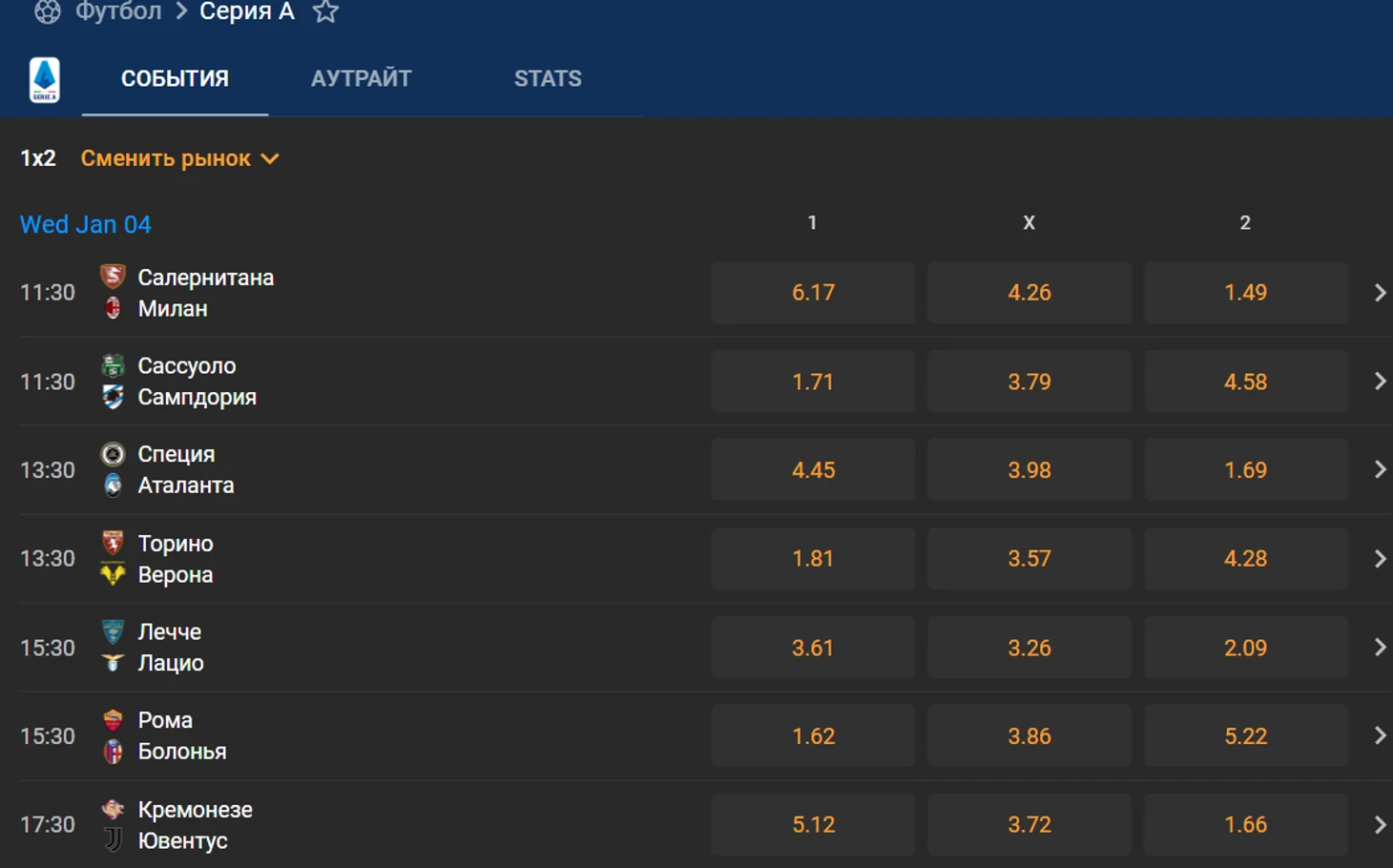Select odds 1.49 for Милан win
Viewport: 1393px width, 868px height.
pos(1245,293)
